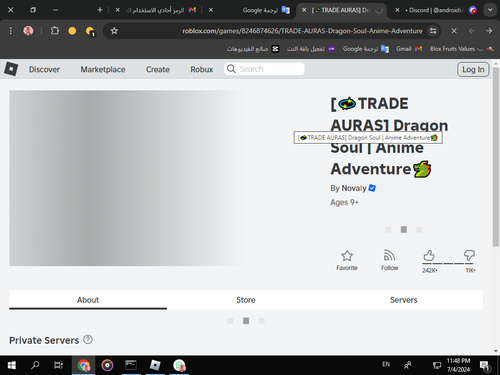This screenshot has height=375, width=500.
Task: Switch to the About tab
Action: point(88,300)
